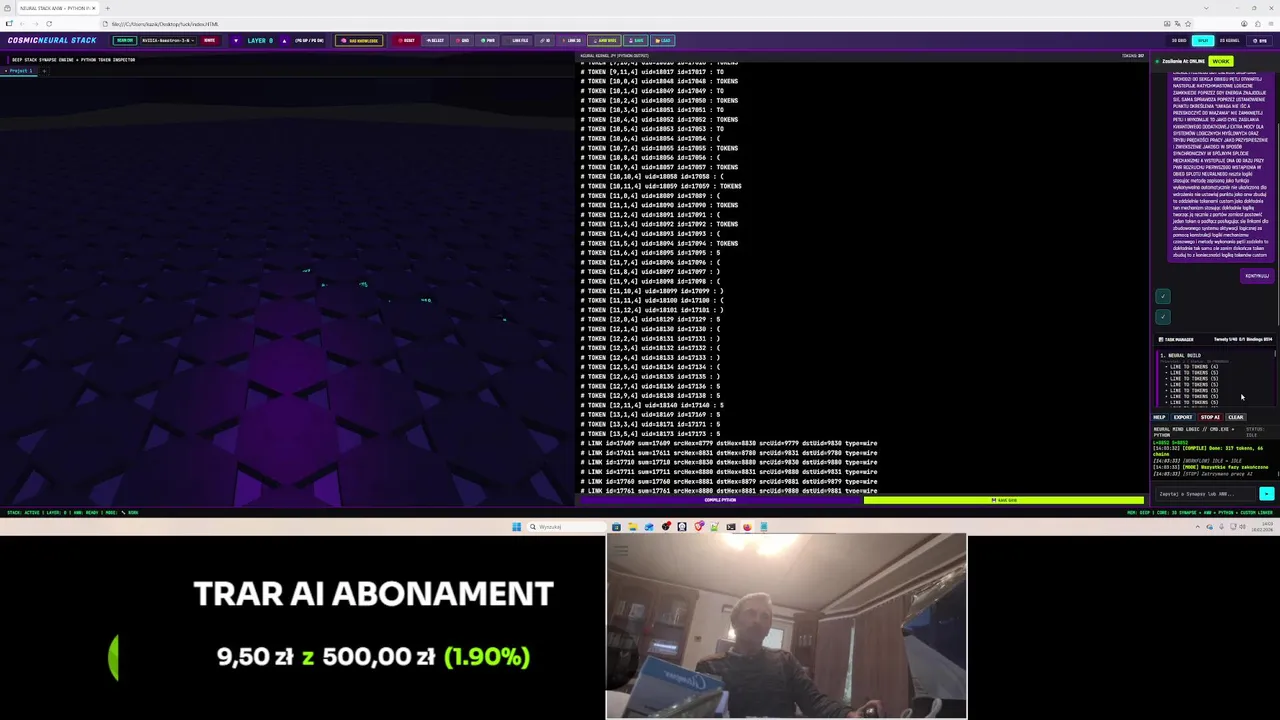The height and width of the screenshot is (720, 1280).
Task: Click the RAG KNOWLEDGE button
Action: [x=359, y=41]
